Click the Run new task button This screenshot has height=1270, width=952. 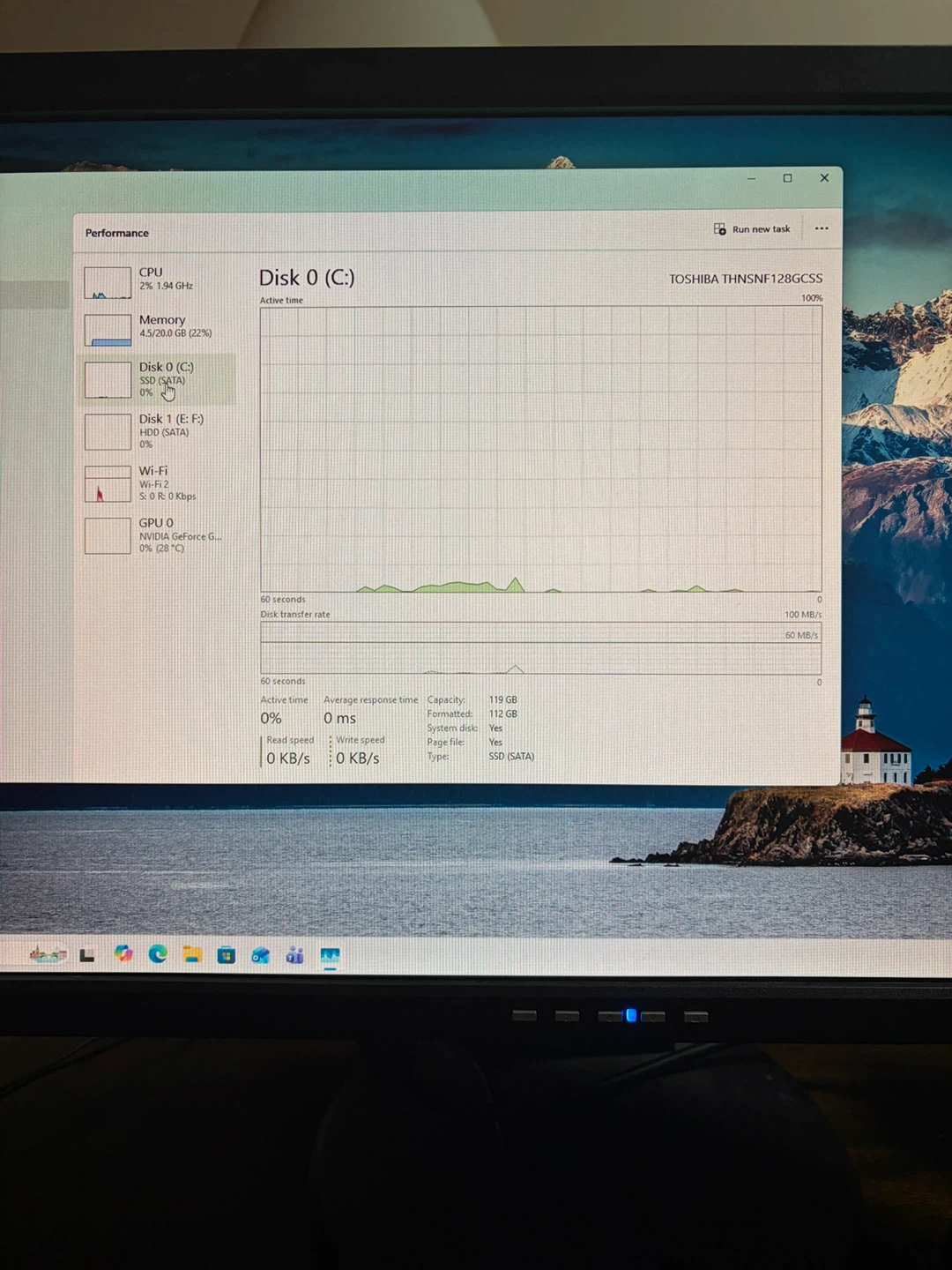pos(752,229)
